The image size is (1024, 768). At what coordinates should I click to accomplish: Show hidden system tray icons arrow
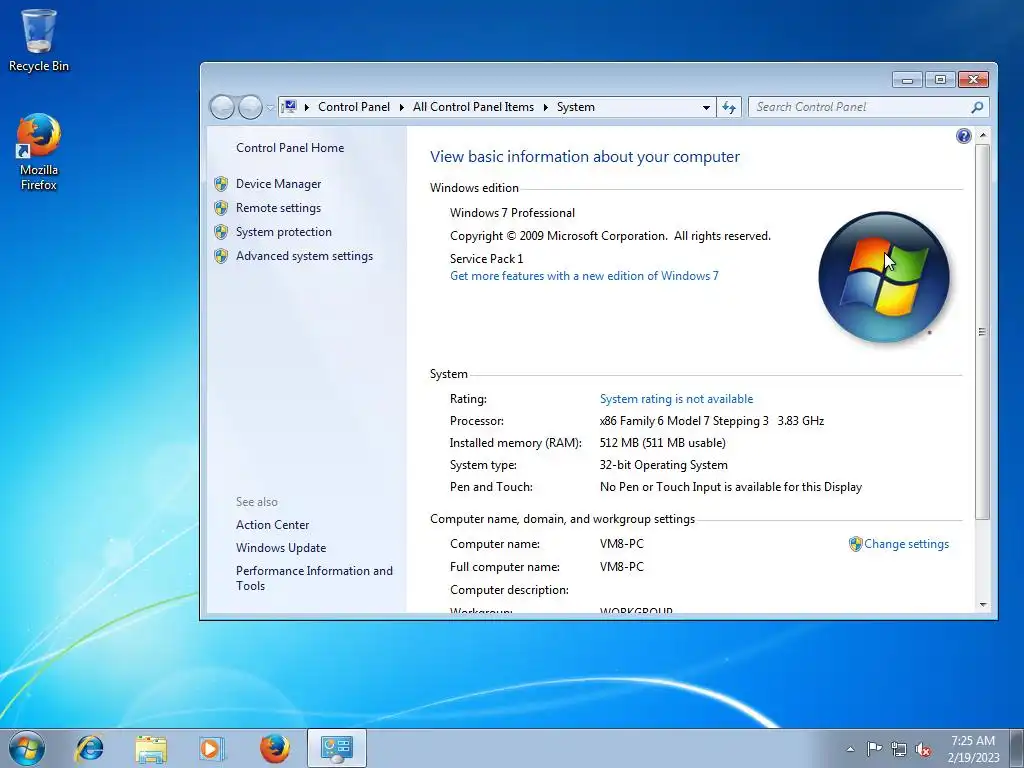[x=850, y=749]
